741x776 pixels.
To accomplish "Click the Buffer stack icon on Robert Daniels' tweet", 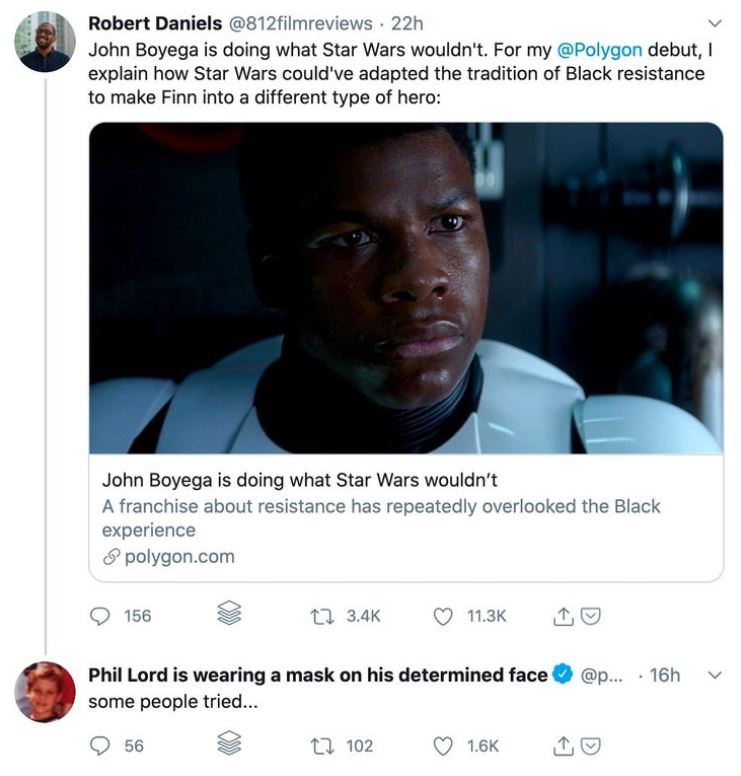I will (x=229, y=613).
